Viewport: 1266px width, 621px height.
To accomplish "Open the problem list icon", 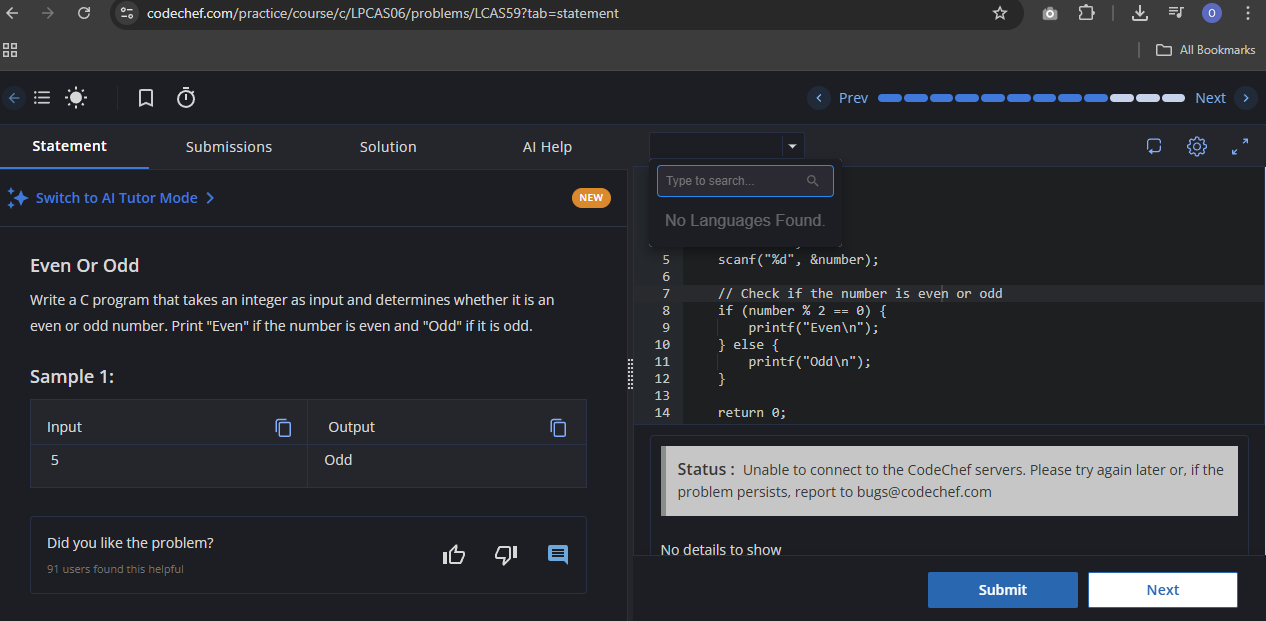I will 42,97.
